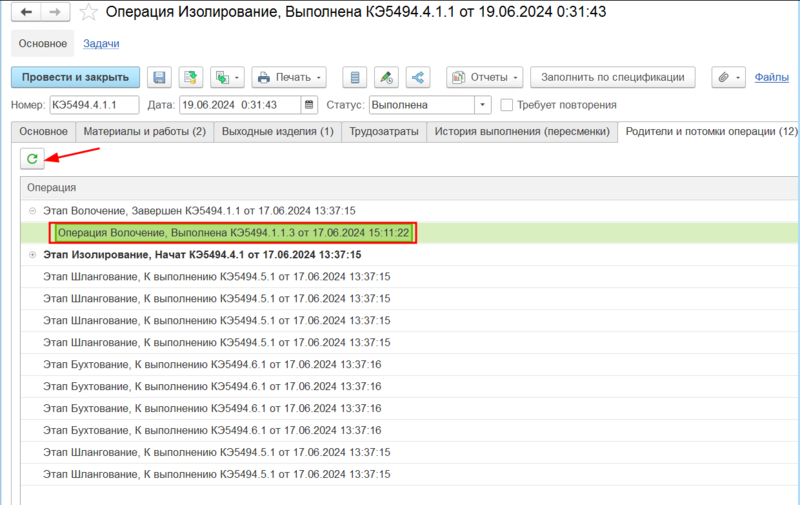Open the structure tree icon in the toolbar

coord(418,78)
